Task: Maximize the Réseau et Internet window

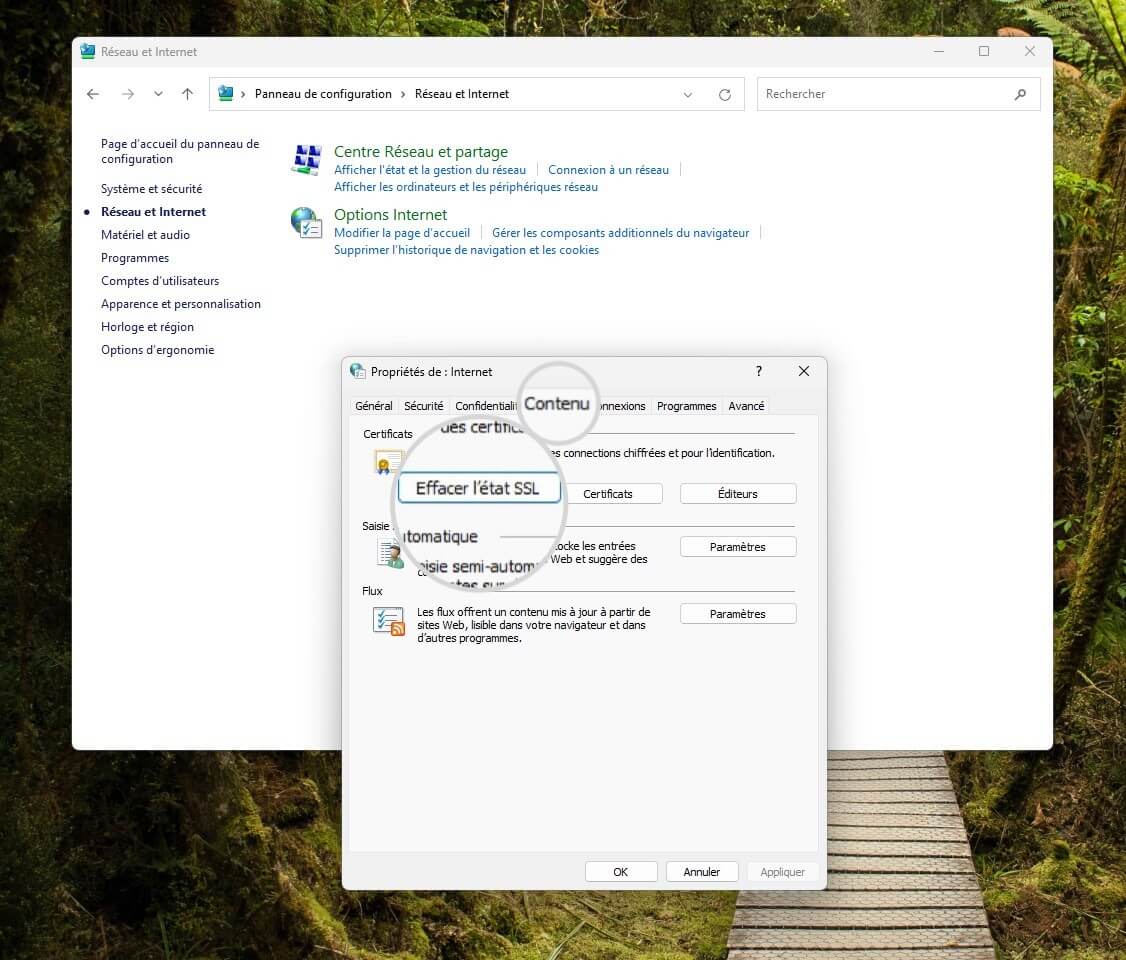Action: (984, 51)
